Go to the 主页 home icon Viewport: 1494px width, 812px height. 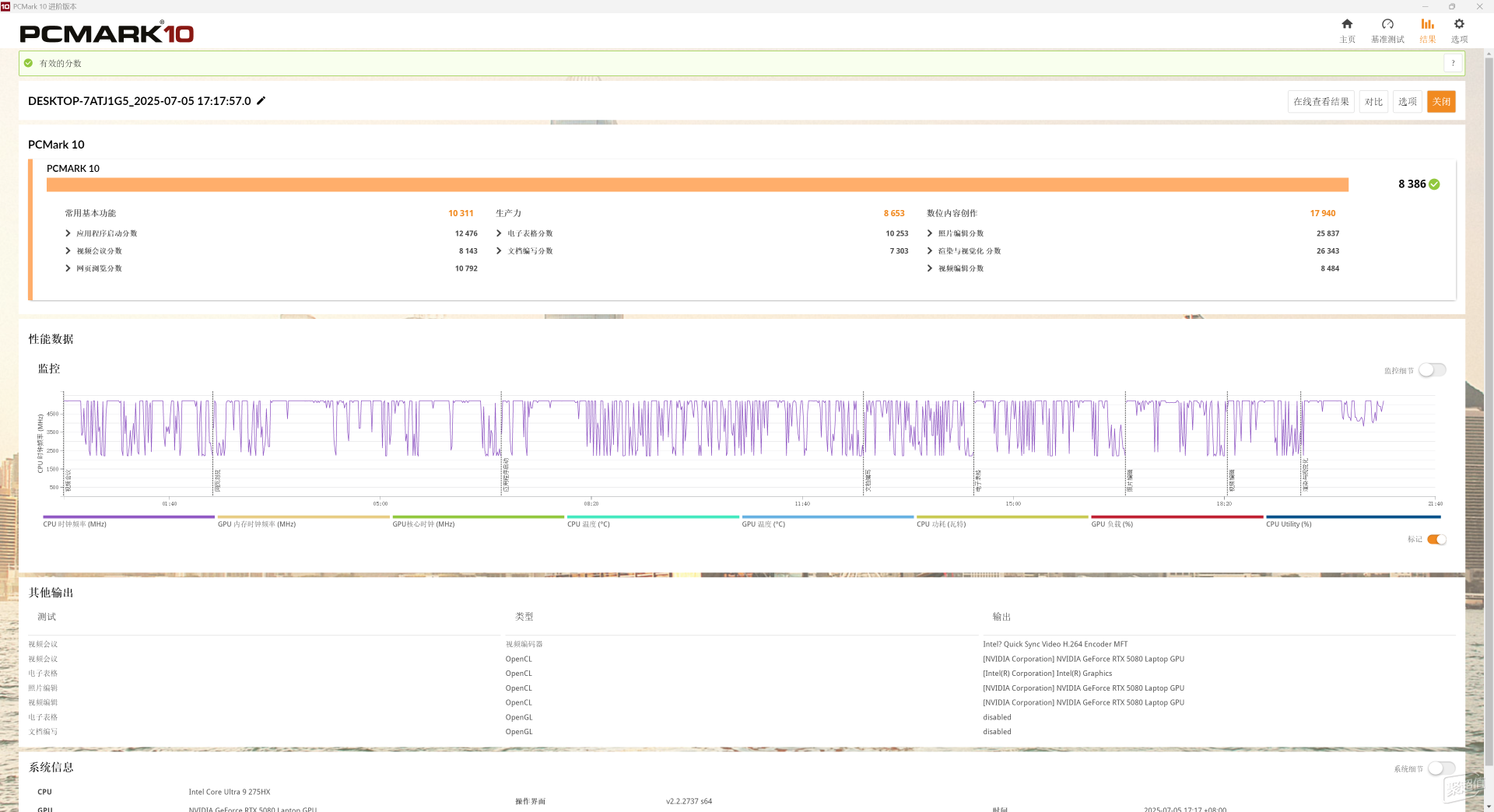click(x=1347, y=24)
